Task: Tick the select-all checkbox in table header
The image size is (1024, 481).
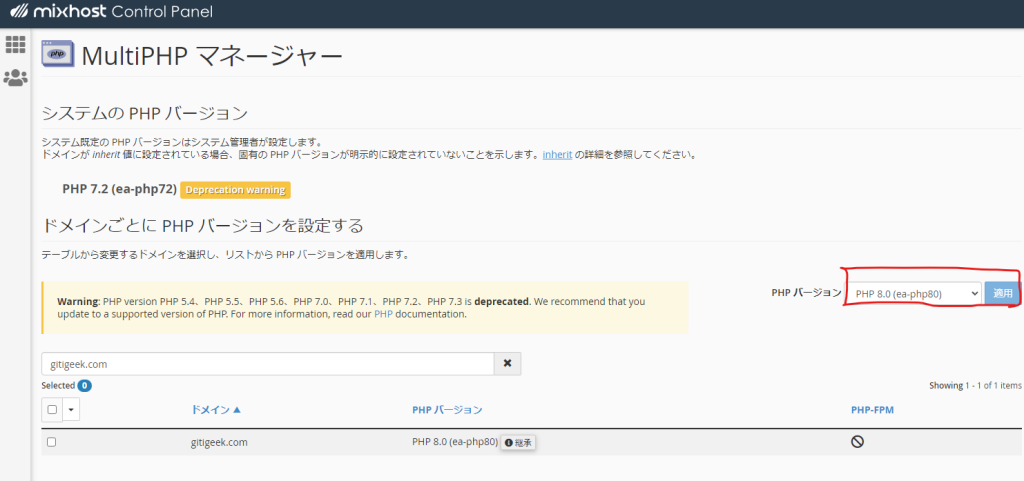Action: pyautogui.click(x=52, y=410)
